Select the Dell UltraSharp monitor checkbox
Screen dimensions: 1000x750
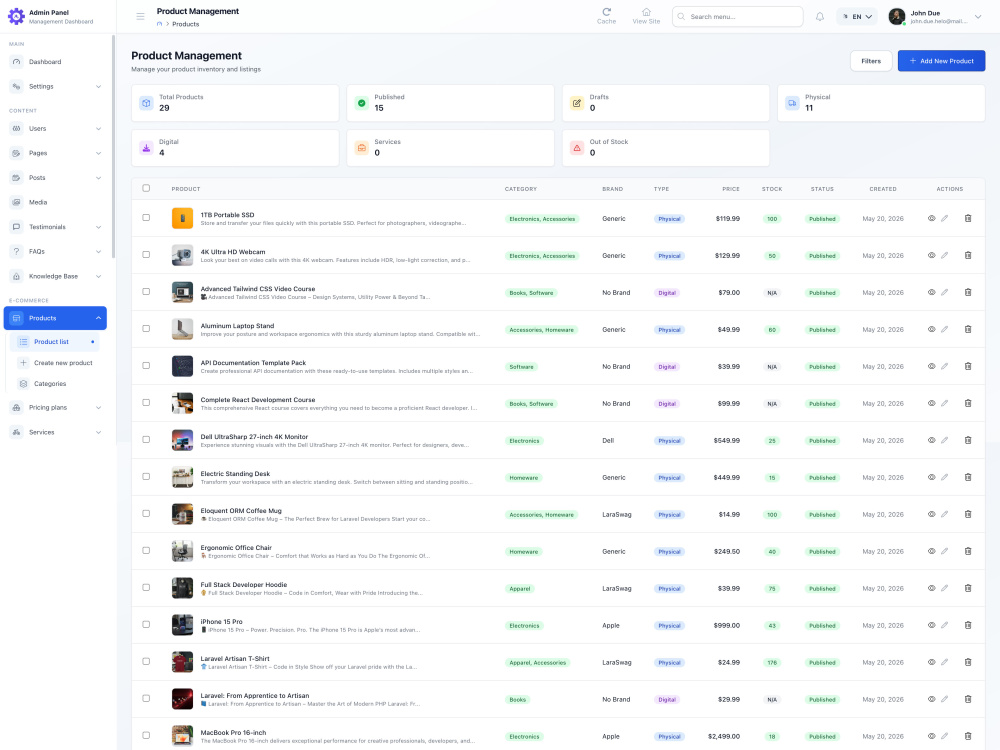pyautogui.click(x=146, y=439)
